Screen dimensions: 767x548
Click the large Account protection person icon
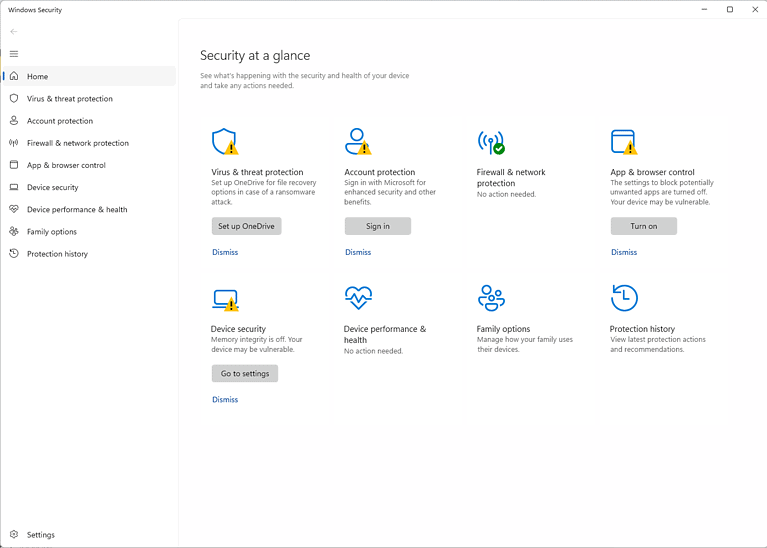[358, 141]
